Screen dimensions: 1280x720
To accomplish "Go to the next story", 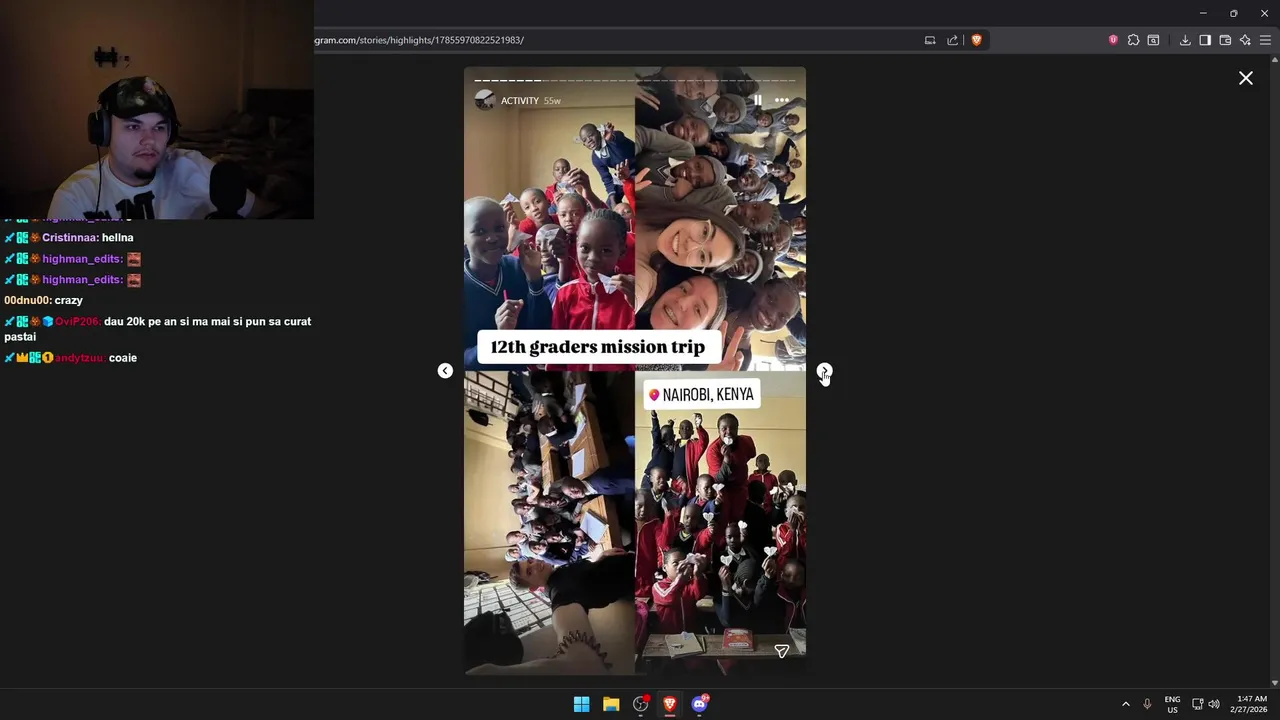I will [823, 371].
